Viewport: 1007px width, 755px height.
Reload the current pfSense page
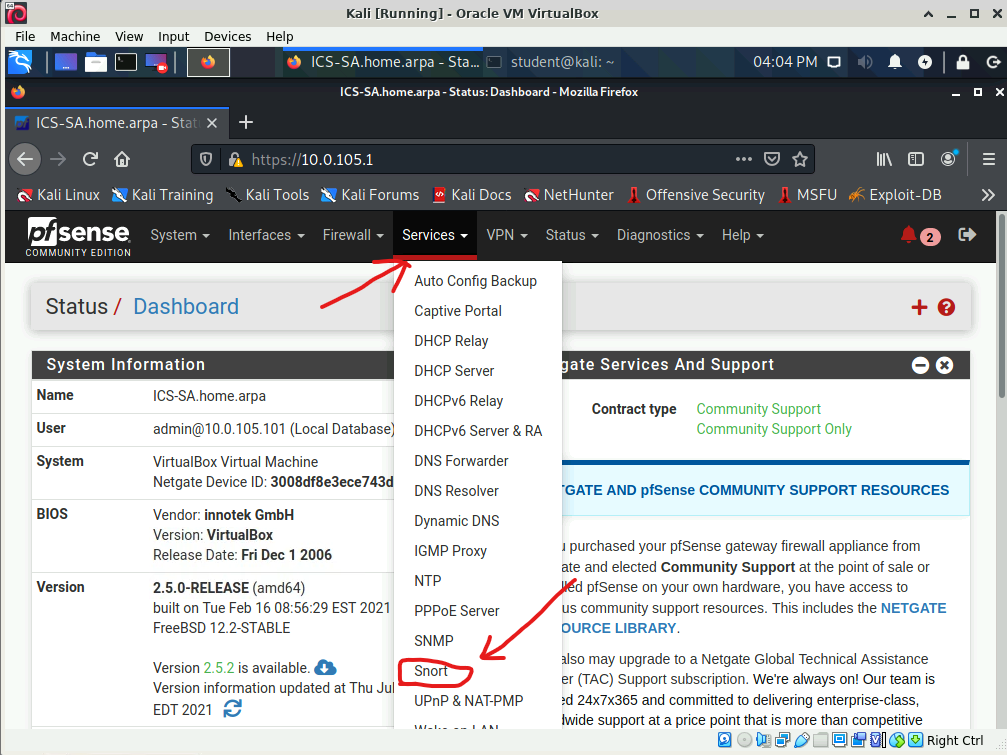point(91,159)
